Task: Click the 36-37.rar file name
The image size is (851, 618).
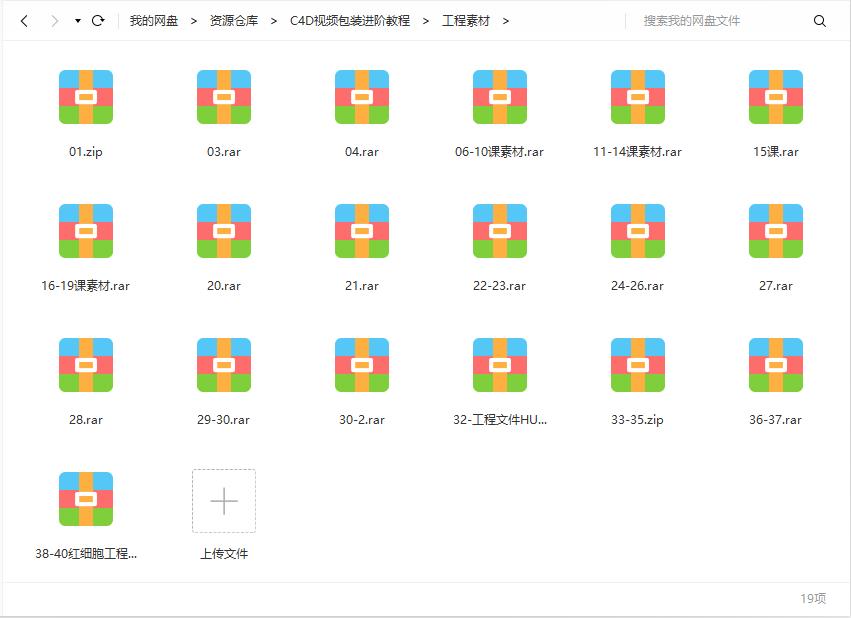Action: coord(776,419)
